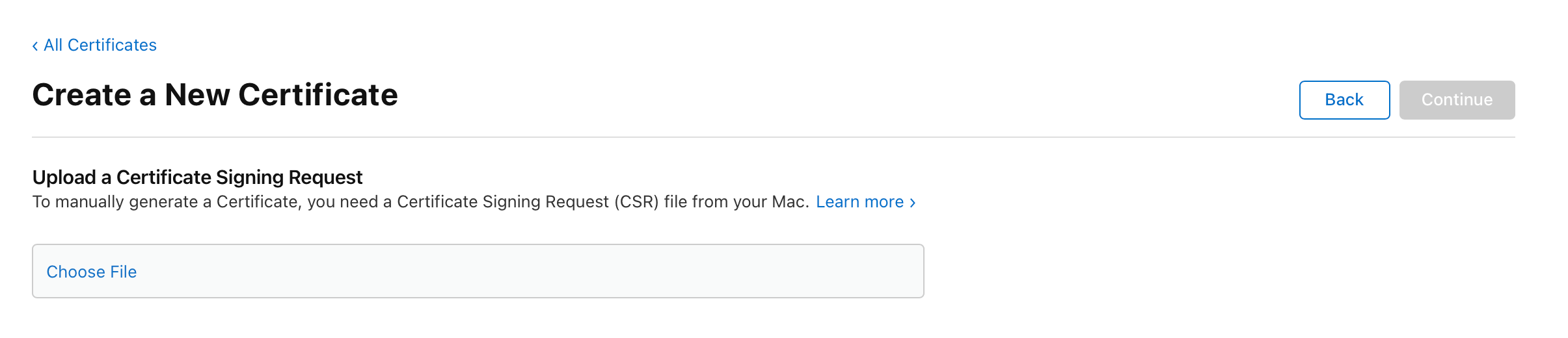Go back to All Certificates

[x=100, y=45]
